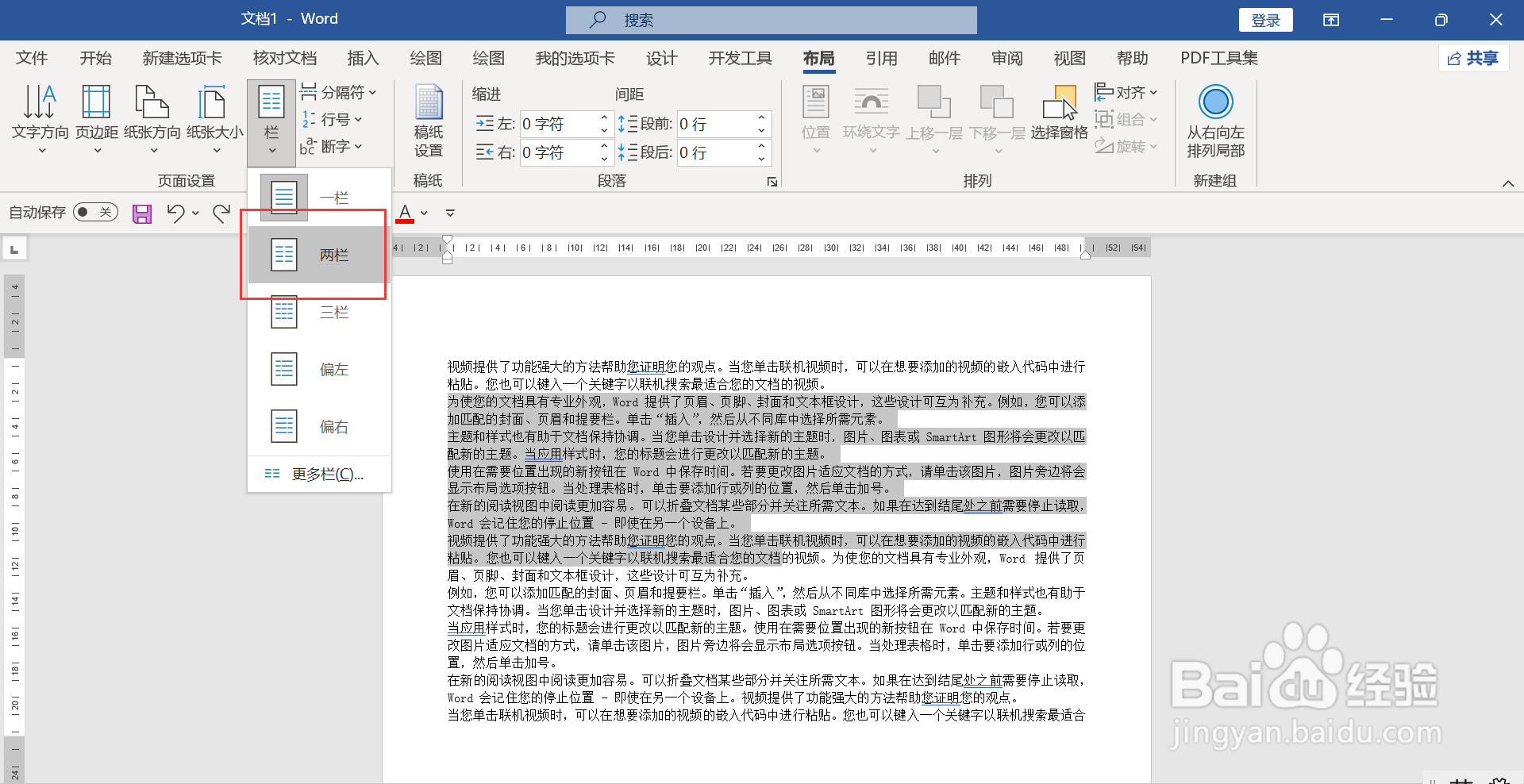The width and height of the screenshot is (1524, 784).
Task: Click the 共享 share button
Action: 1474,58
